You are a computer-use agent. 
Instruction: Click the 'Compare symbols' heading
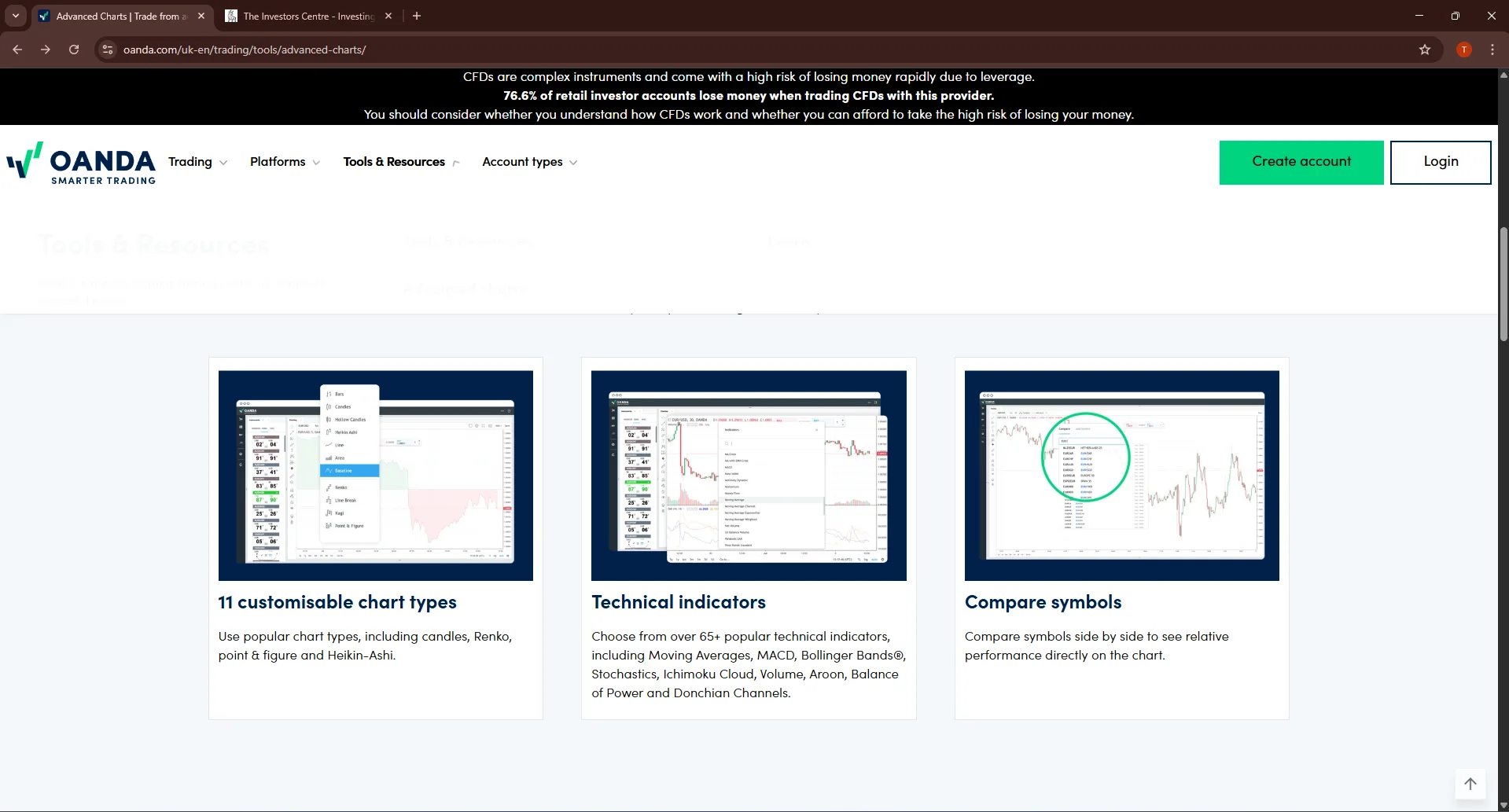coord(1043,602)
